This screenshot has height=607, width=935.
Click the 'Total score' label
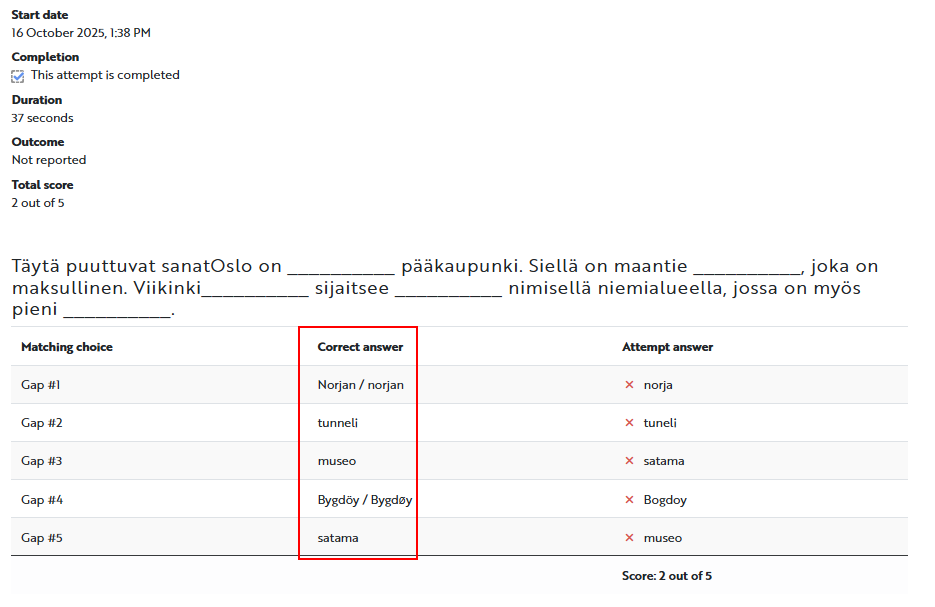pos(42,185)
